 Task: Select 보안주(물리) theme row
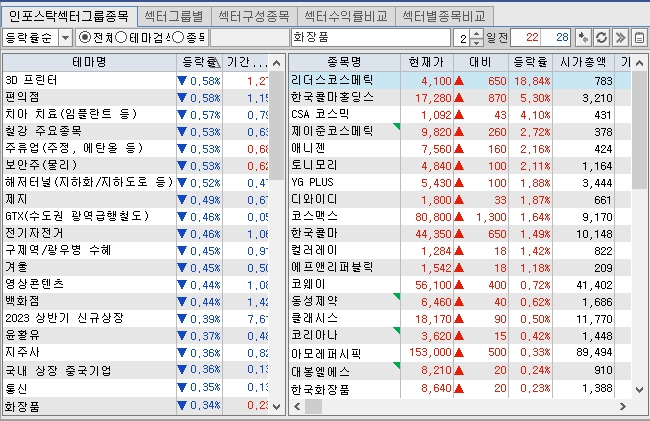click(136, 165)
